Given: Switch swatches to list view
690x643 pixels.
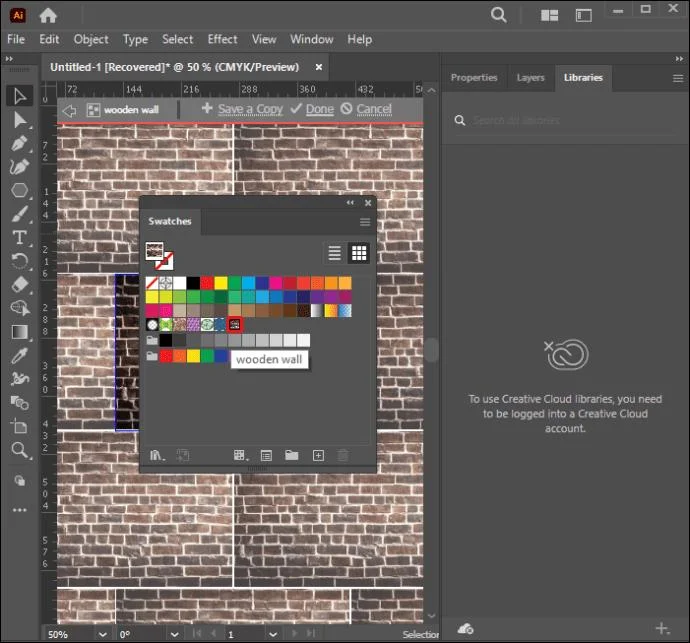Looking at the screenshot, I should 334,253.
